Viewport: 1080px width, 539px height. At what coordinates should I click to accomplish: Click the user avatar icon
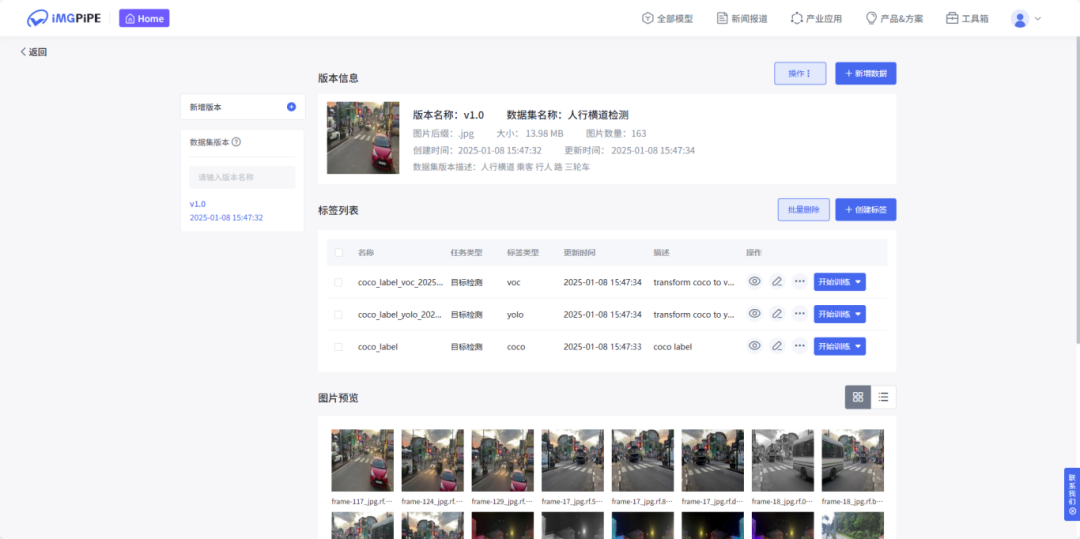click(1019, 19)
